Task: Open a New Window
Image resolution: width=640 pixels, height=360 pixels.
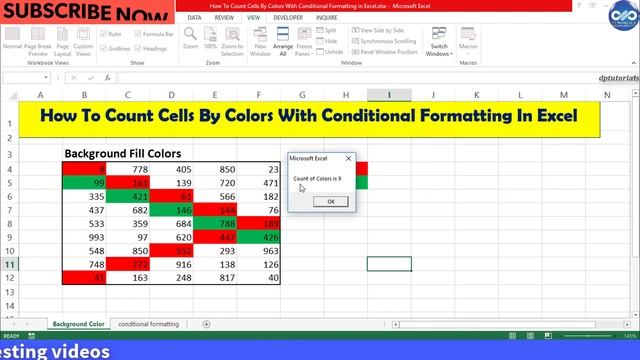Action: coord(260,42)
